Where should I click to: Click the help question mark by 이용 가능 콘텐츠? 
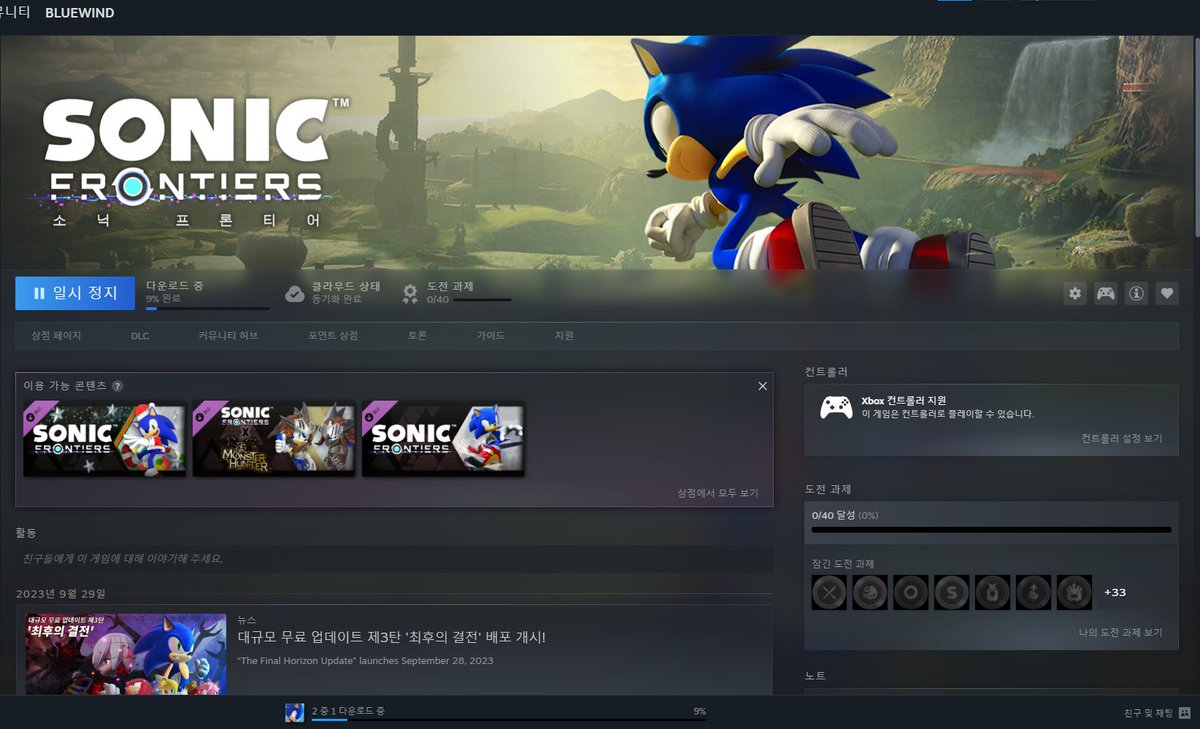(x=118, y=386)
